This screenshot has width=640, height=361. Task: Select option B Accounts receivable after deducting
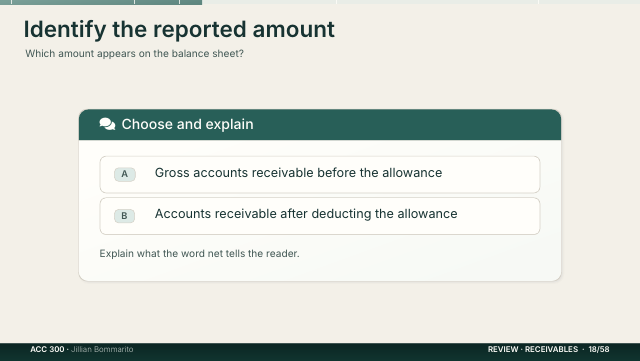click(320, 216)
